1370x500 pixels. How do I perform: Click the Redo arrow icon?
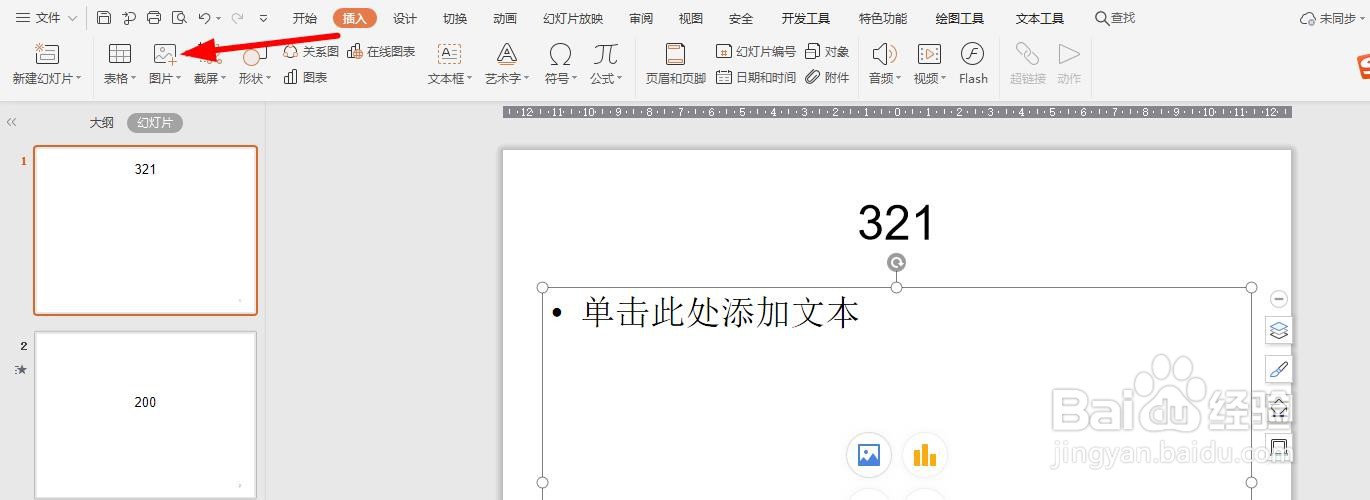pyautogui.click(x=237, y=18)
